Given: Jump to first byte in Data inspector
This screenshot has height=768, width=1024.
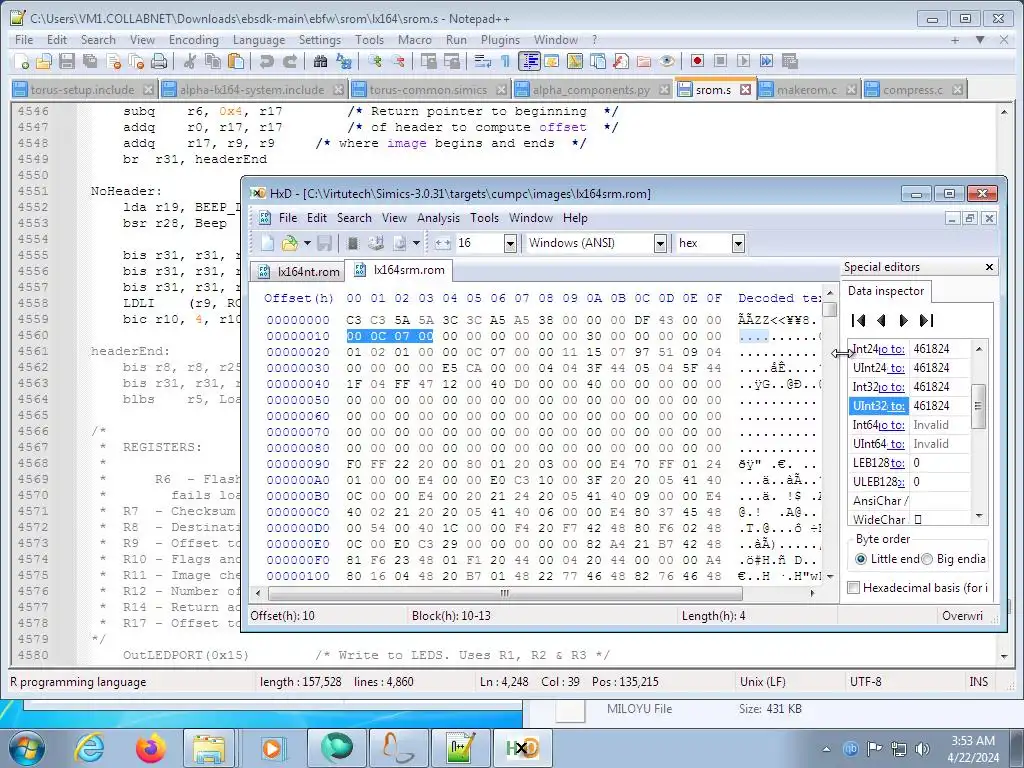Looking at the screenshot, I should coord(859,321).
